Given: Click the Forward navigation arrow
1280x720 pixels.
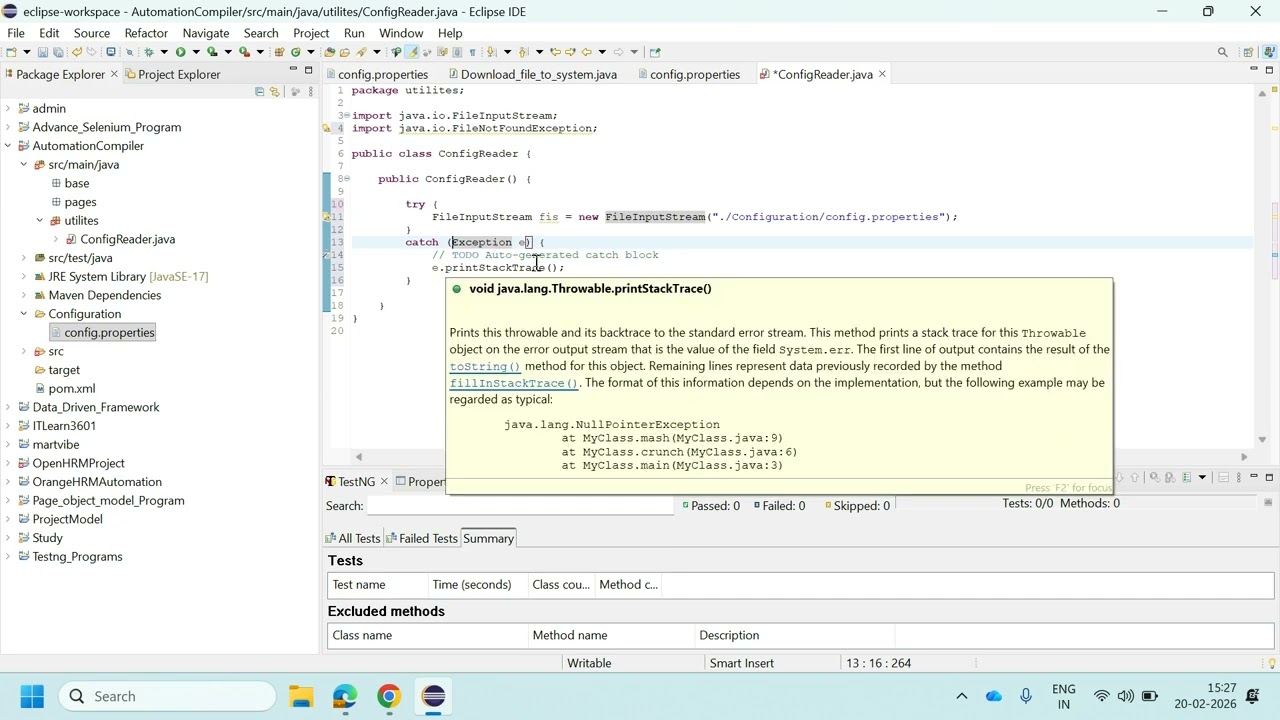Looking at the screenshot, I should coord(618,52).
